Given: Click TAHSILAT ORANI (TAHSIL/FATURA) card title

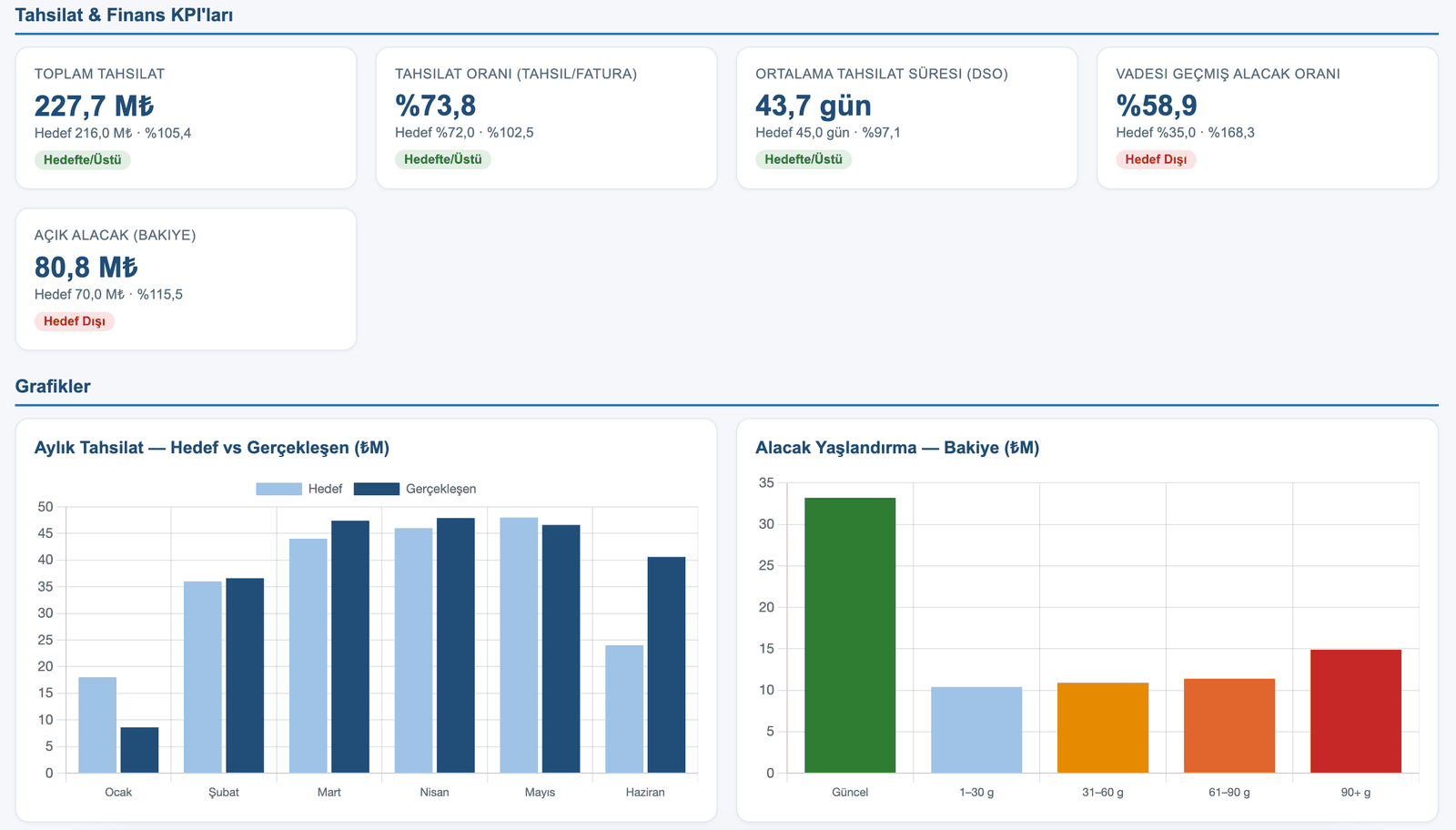Looking at the screenshot, I should point(516,74).
